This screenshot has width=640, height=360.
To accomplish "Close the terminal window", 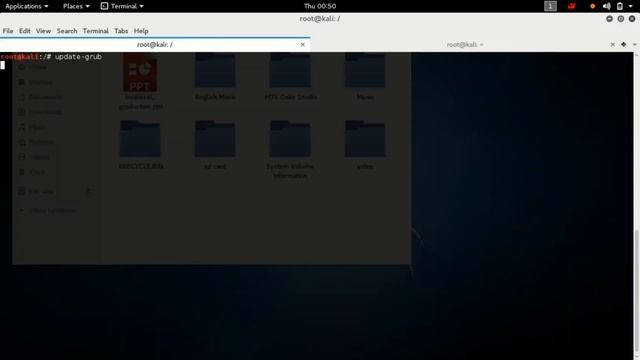I will click(632, 19).
